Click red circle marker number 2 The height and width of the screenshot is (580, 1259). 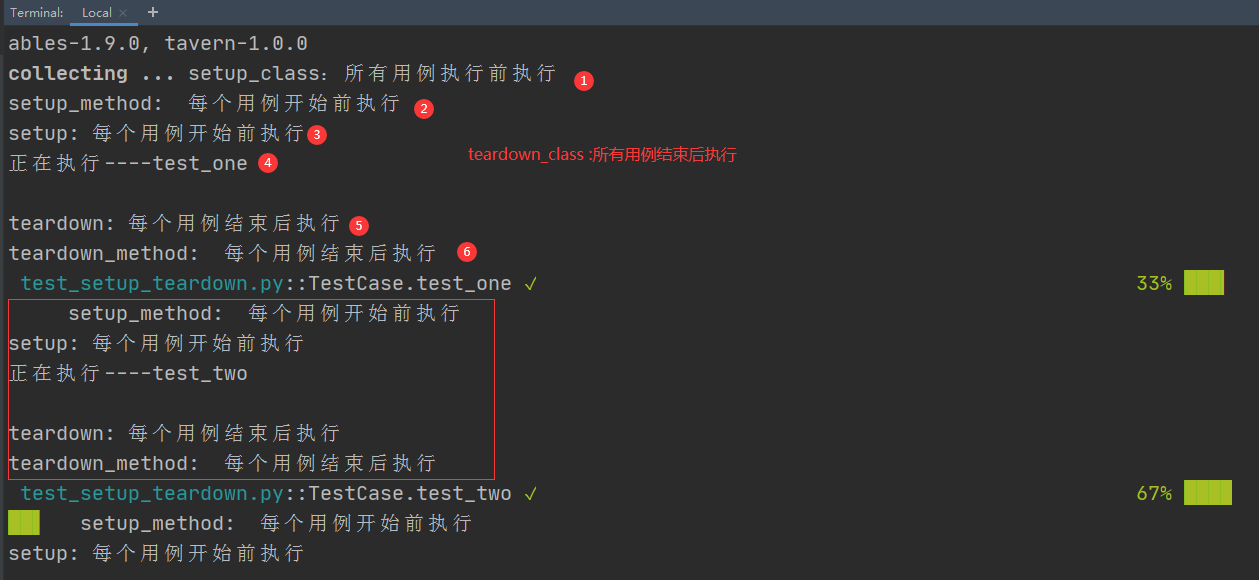click(x=424, y=109)
